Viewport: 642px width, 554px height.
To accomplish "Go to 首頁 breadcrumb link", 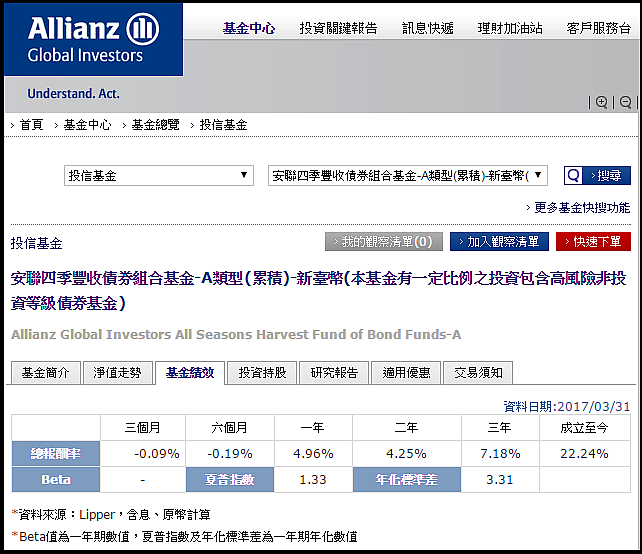I will click(32, 124).
